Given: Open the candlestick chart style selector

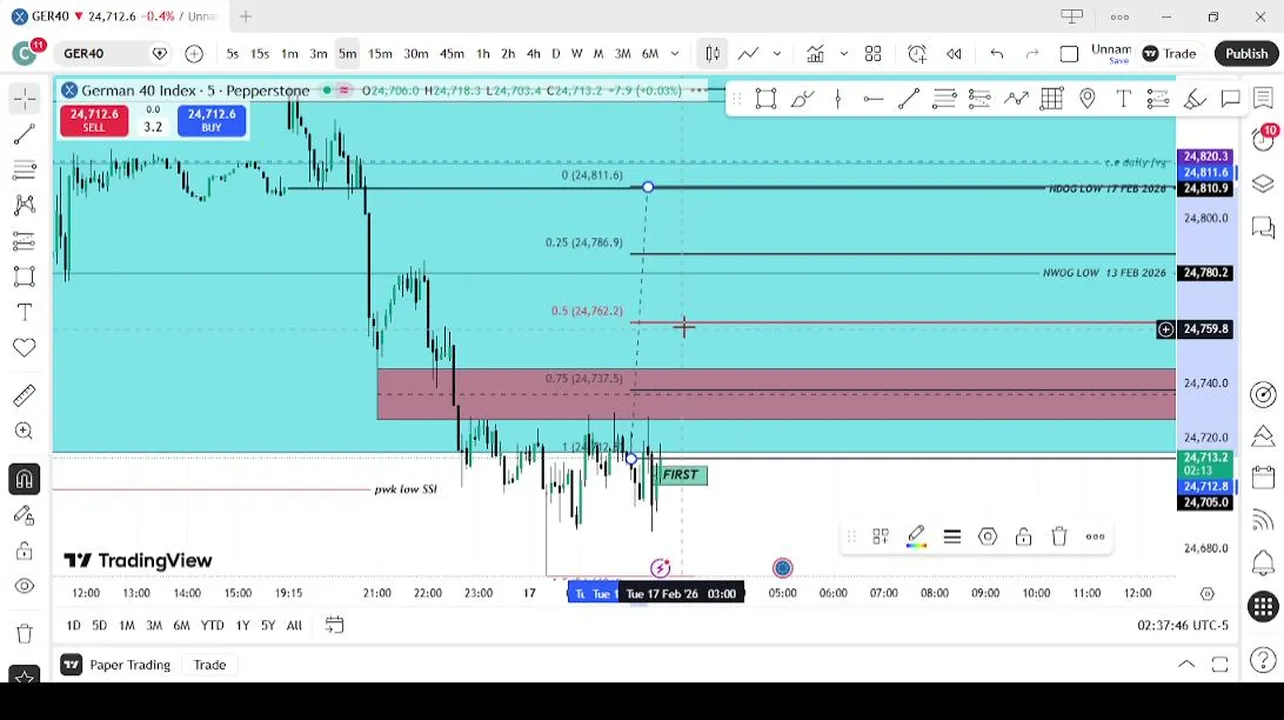Looking at the screenshot, I should [x=712, y=53].
